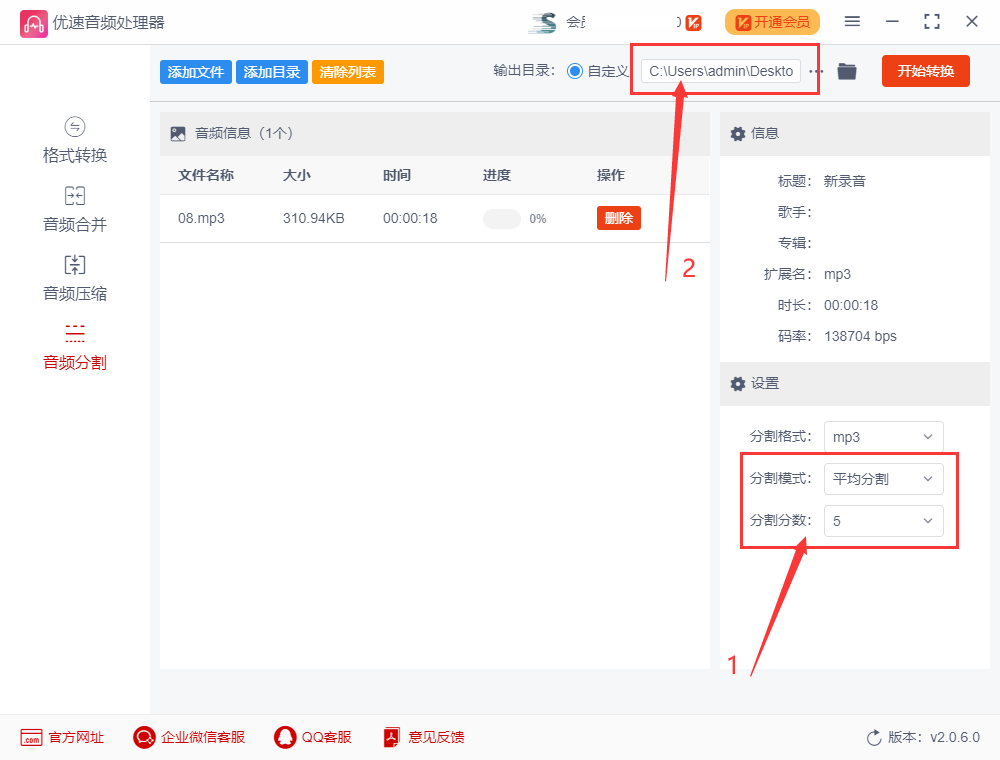
Task: Switch to 音频压缩 mode
Action: [x=74, y=276]
